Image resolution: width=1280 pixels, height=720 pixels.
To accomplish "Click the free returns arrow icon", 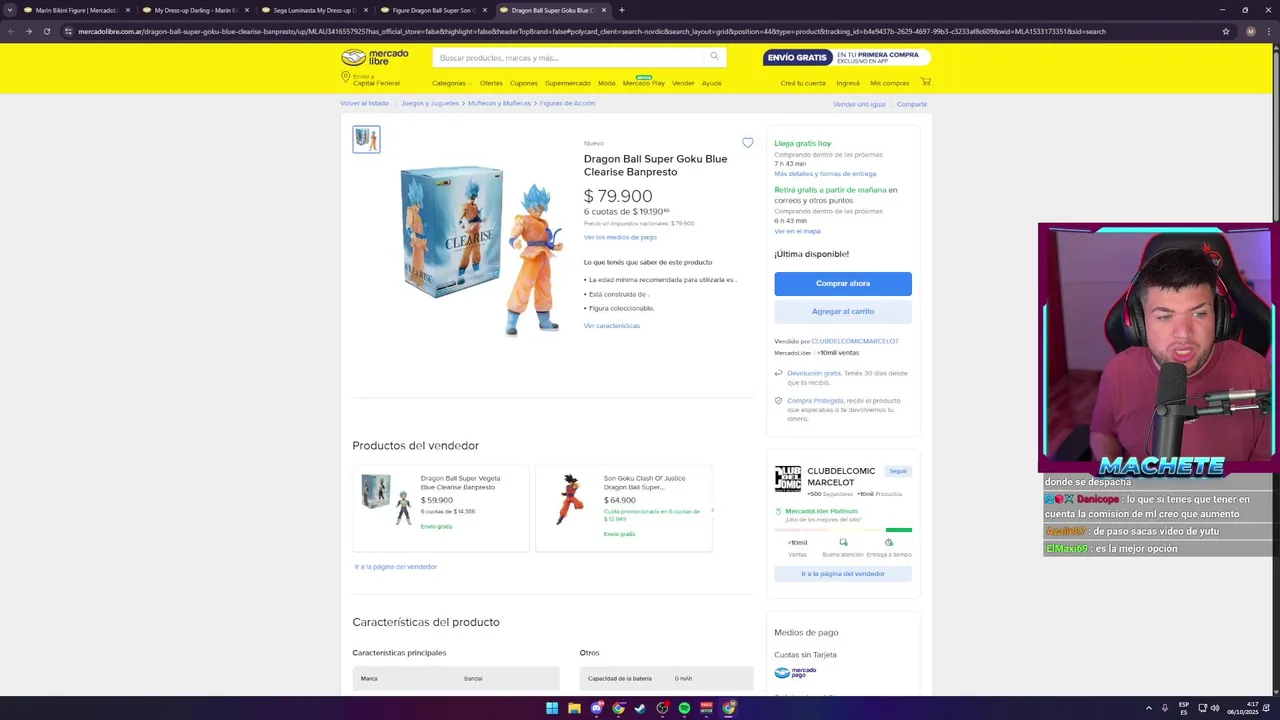I will [x=778, y=373].
